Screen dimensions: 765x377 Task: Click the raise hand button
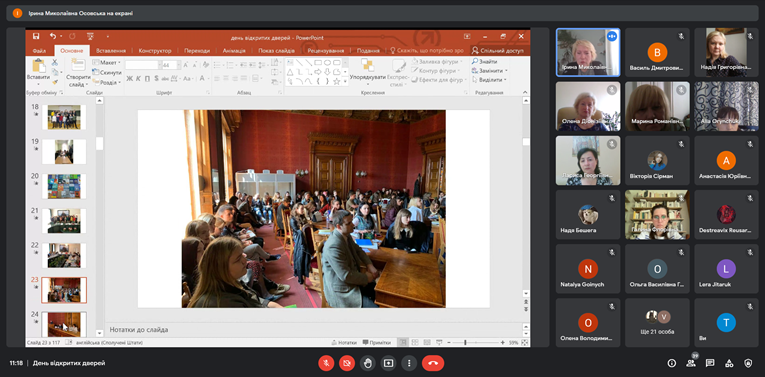367,363
